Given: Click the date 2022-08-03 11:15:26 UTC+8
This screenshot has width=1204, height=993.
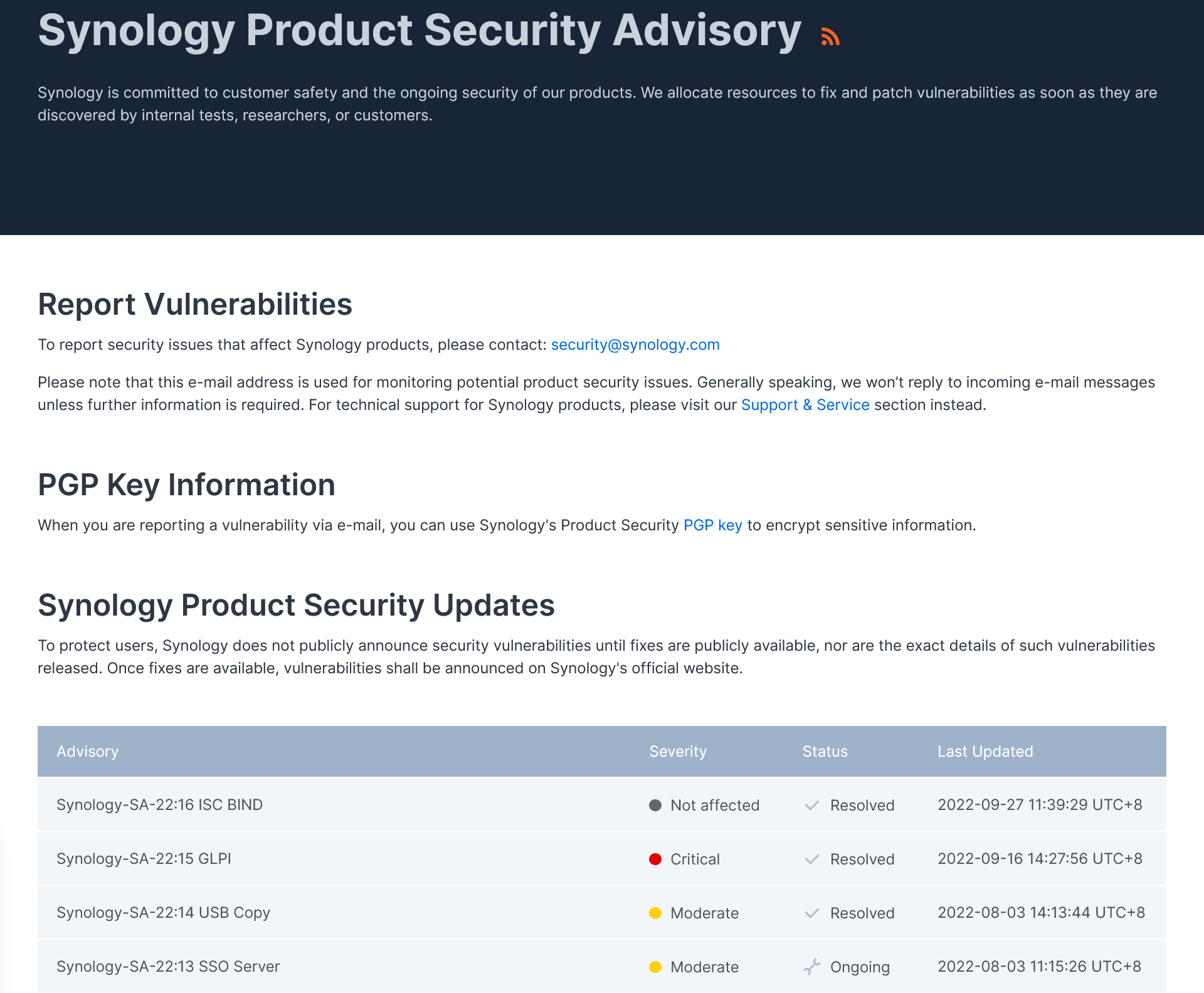Looking at the screenshot, I should coord(1039,967).
